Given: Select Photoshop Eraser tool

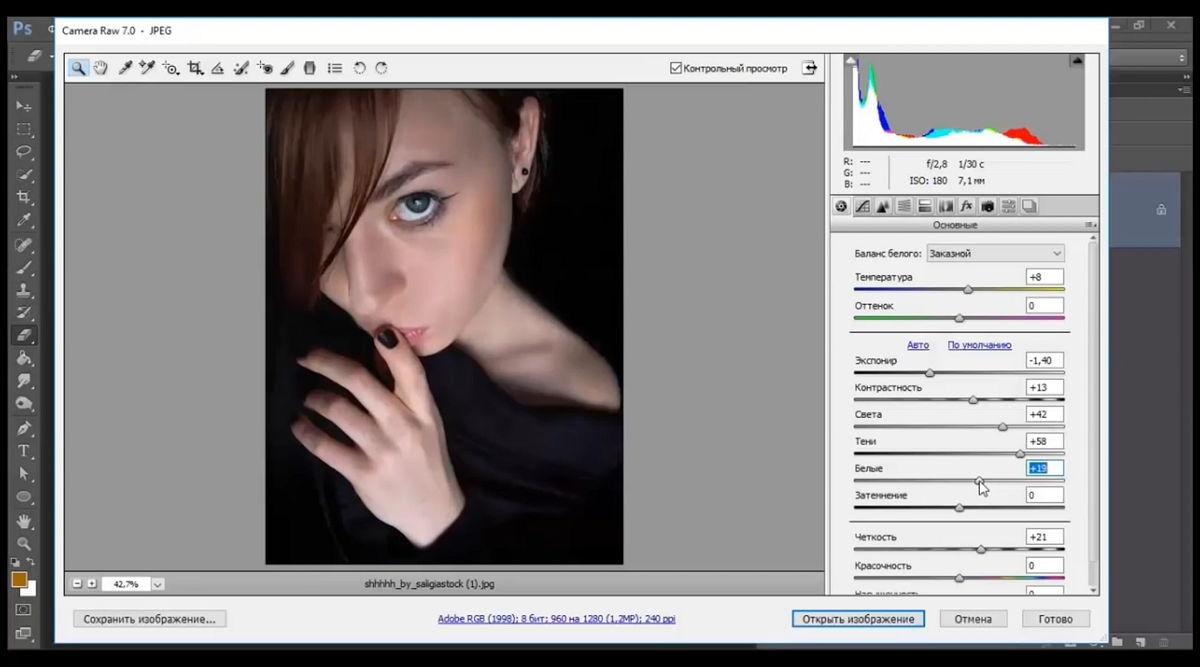Looking at the screenshot, I should [x=24, y=335].
